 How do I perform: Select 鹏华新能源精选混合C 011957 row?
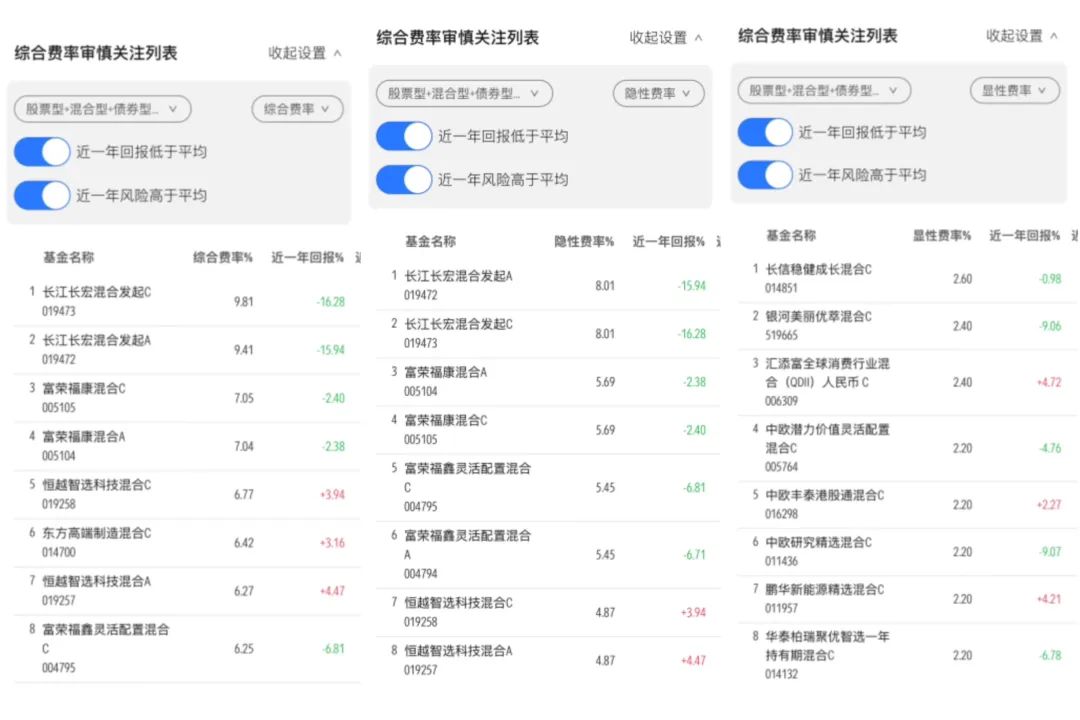pos(824,598)
